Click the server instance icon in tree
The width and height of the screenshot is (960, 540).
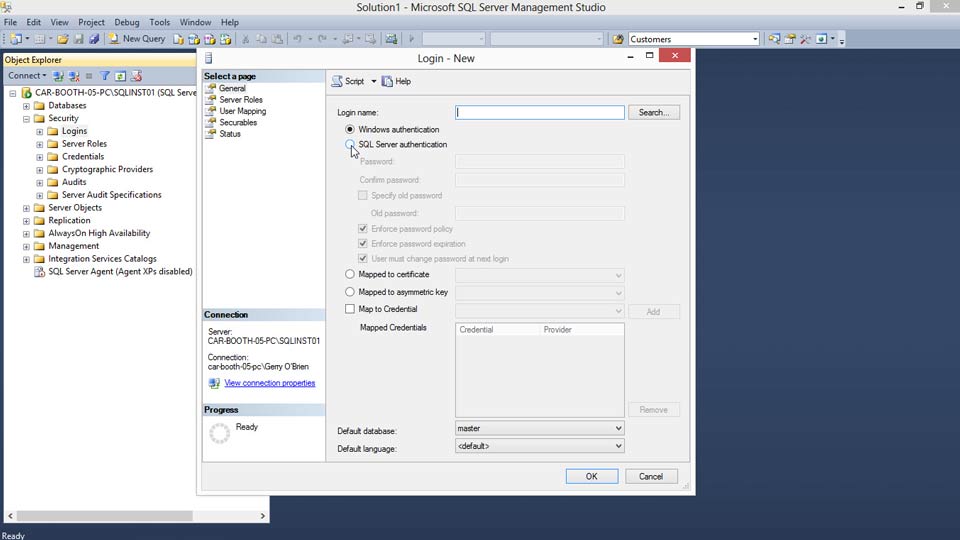[26, 93]
